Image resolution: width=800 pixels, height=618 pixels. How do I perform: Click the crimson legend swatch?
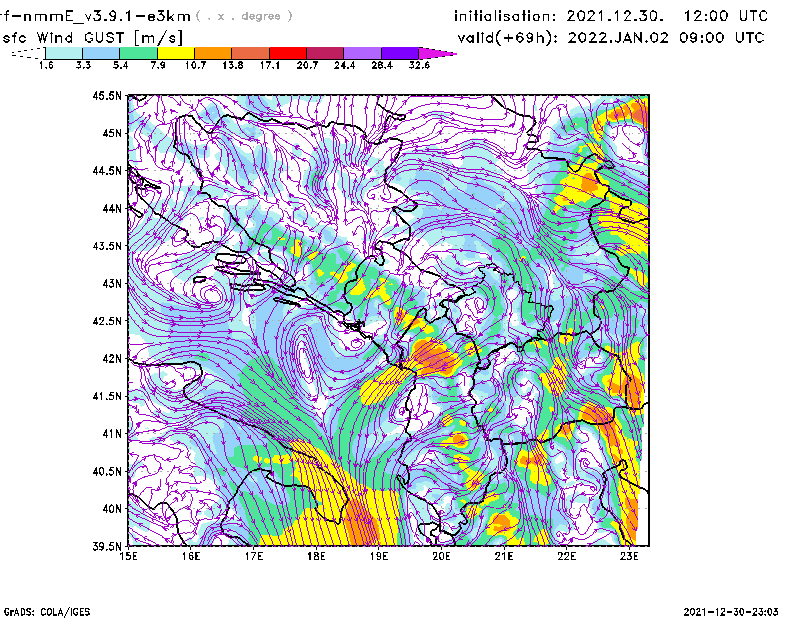(325, 53)
